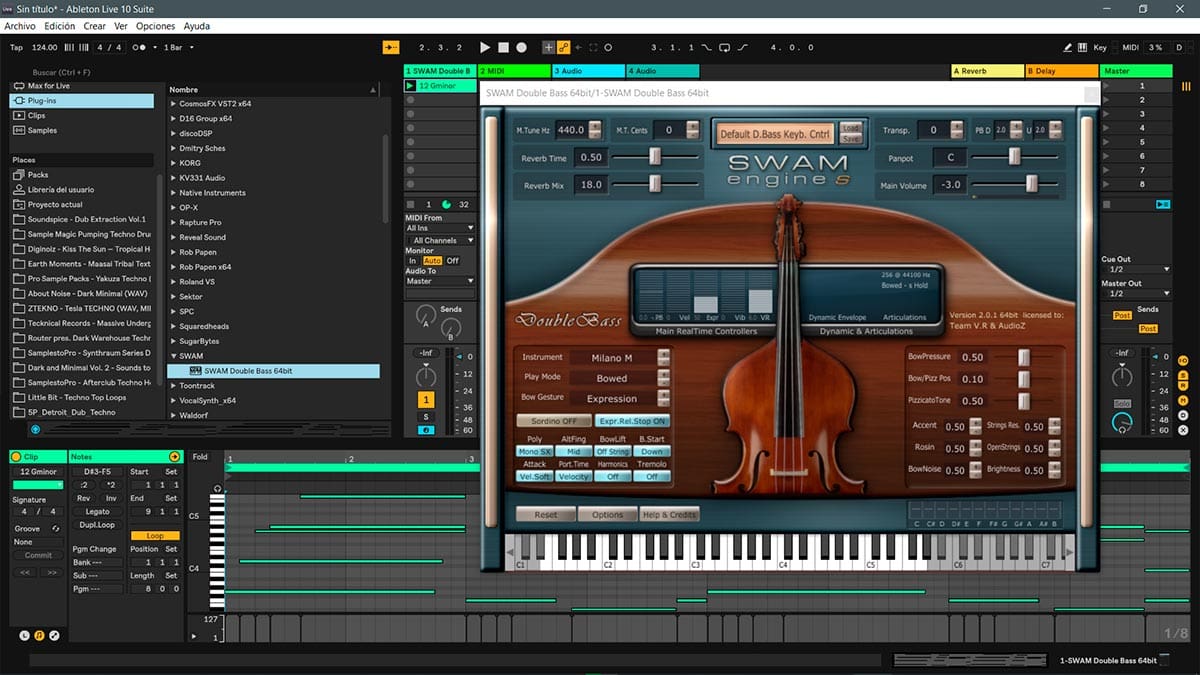Set Monitor to Off

click(452, 260)
